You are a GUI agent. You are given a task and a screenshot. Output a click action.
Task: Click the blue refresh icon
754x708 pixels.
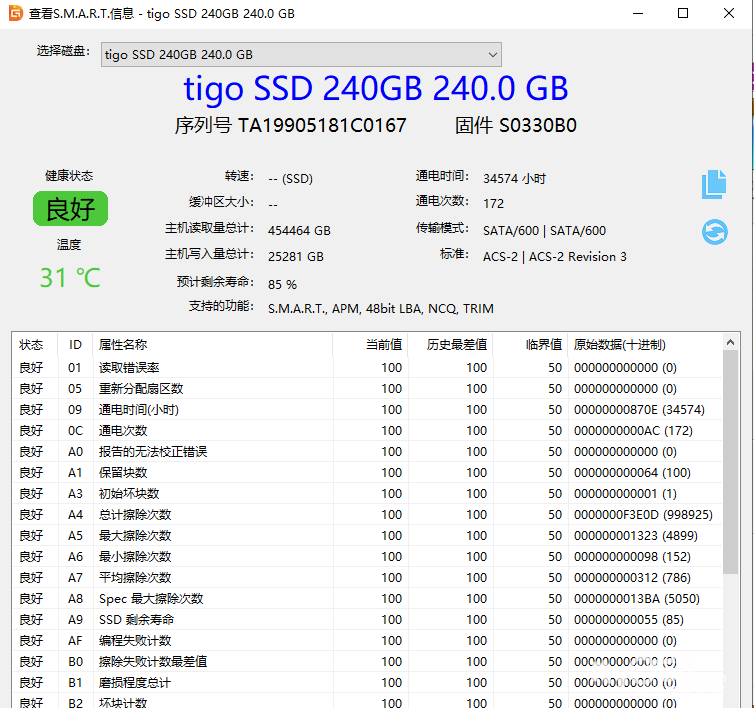click(x=714, y=232)
